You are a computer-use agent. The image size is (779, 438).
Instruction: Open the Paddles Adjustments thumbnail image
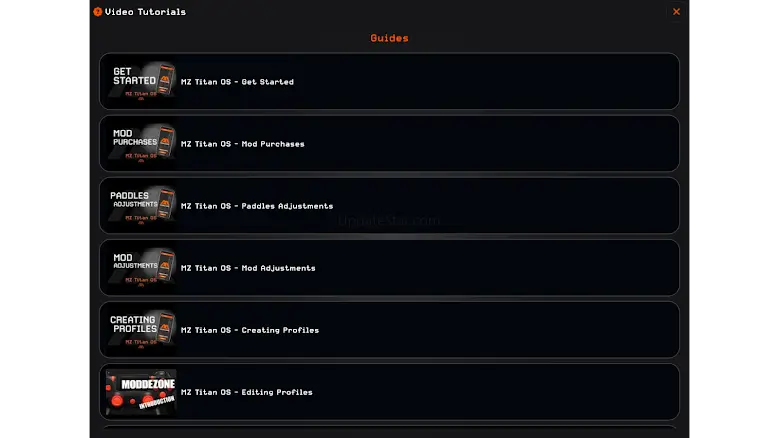pyautogui.click(x=142, y=206)
